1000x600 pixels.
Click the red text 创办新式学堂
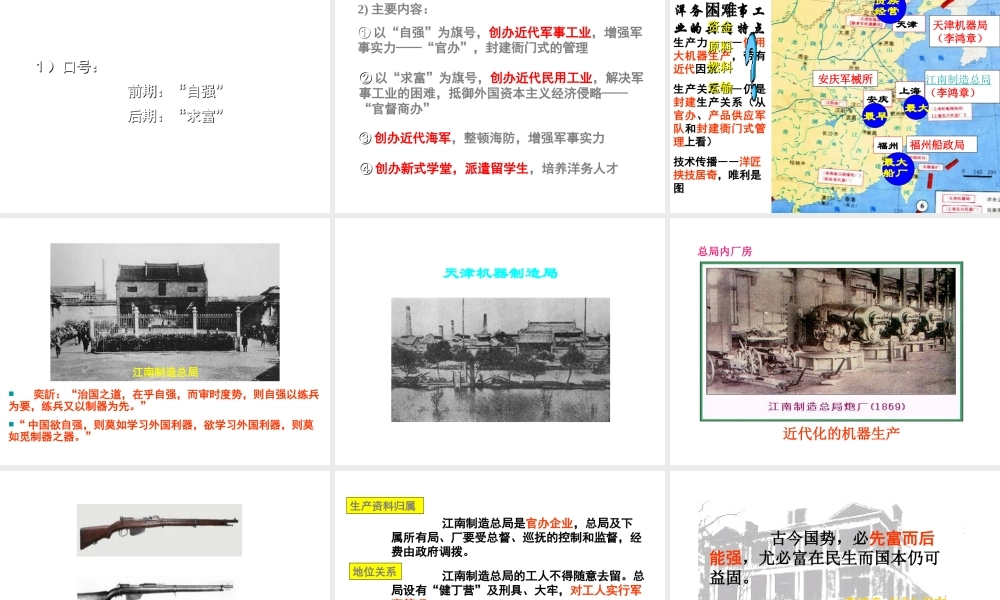coord(413,168)
